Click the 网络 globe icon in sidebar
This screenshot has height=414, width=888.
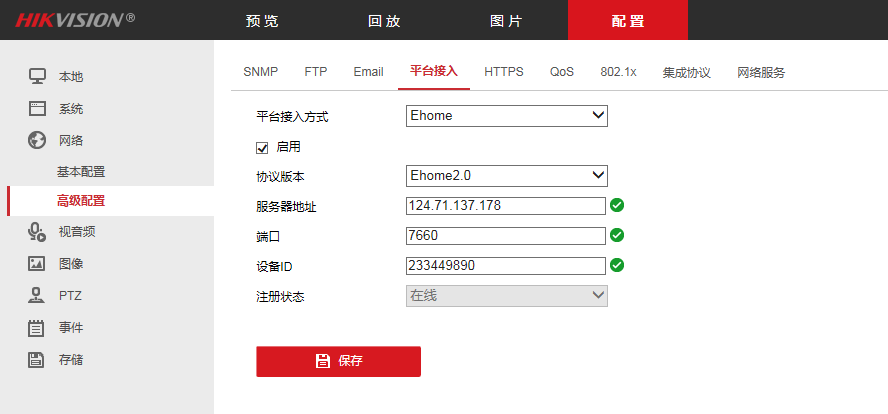(x=37, y=140)
